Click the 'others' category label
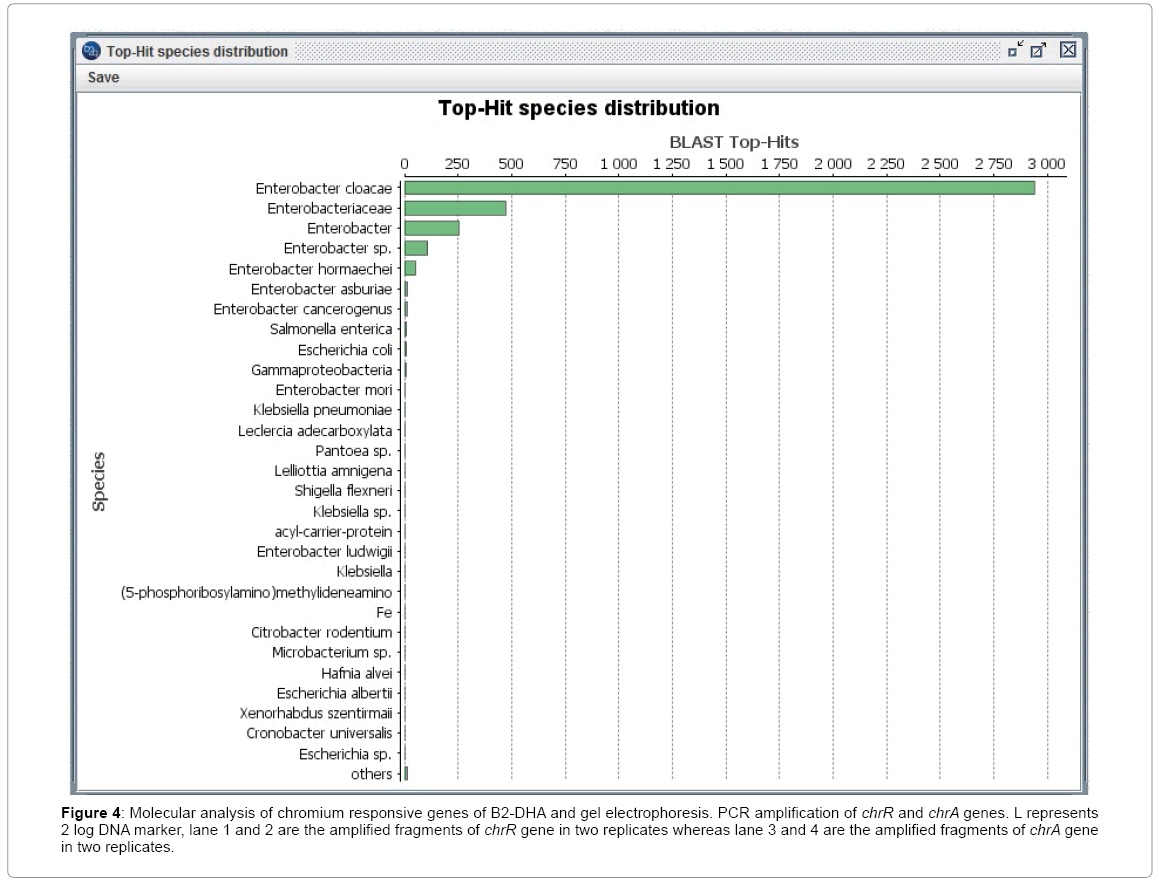The height and width of the screenshot is (884, 1159). tap(371, 774)
